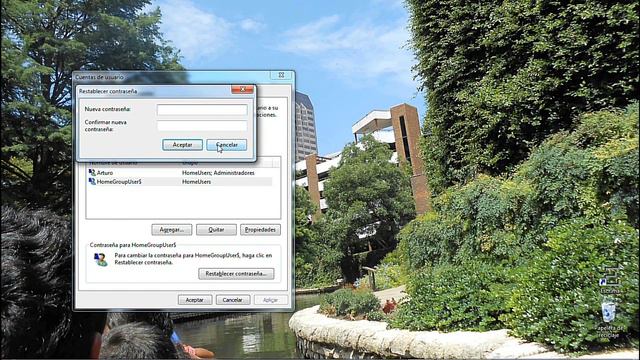The width and height of the screenshot is (640, 360).
Task: Click the Quitar button
Action: 216,230
